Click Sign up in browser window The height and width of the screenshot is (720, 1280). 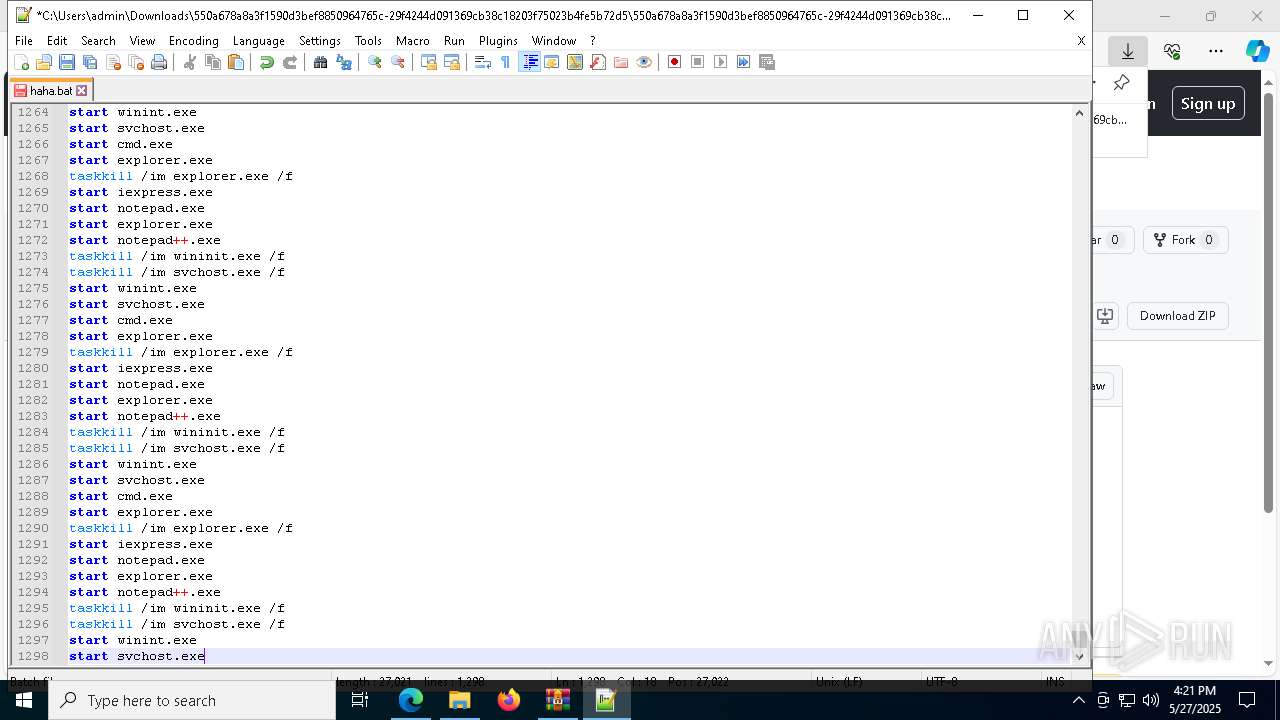(x=1208, y=103)
